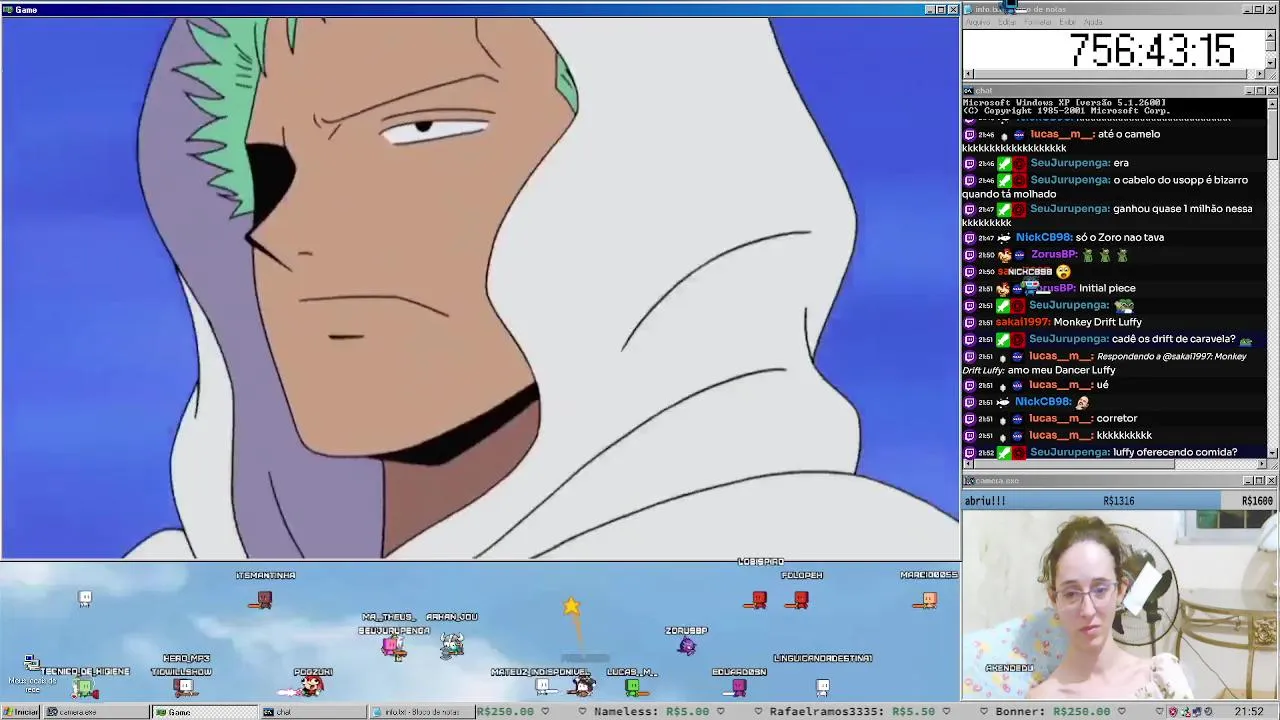Select the ARHAN_JOU viking avatar sprite

pos(452,645)
